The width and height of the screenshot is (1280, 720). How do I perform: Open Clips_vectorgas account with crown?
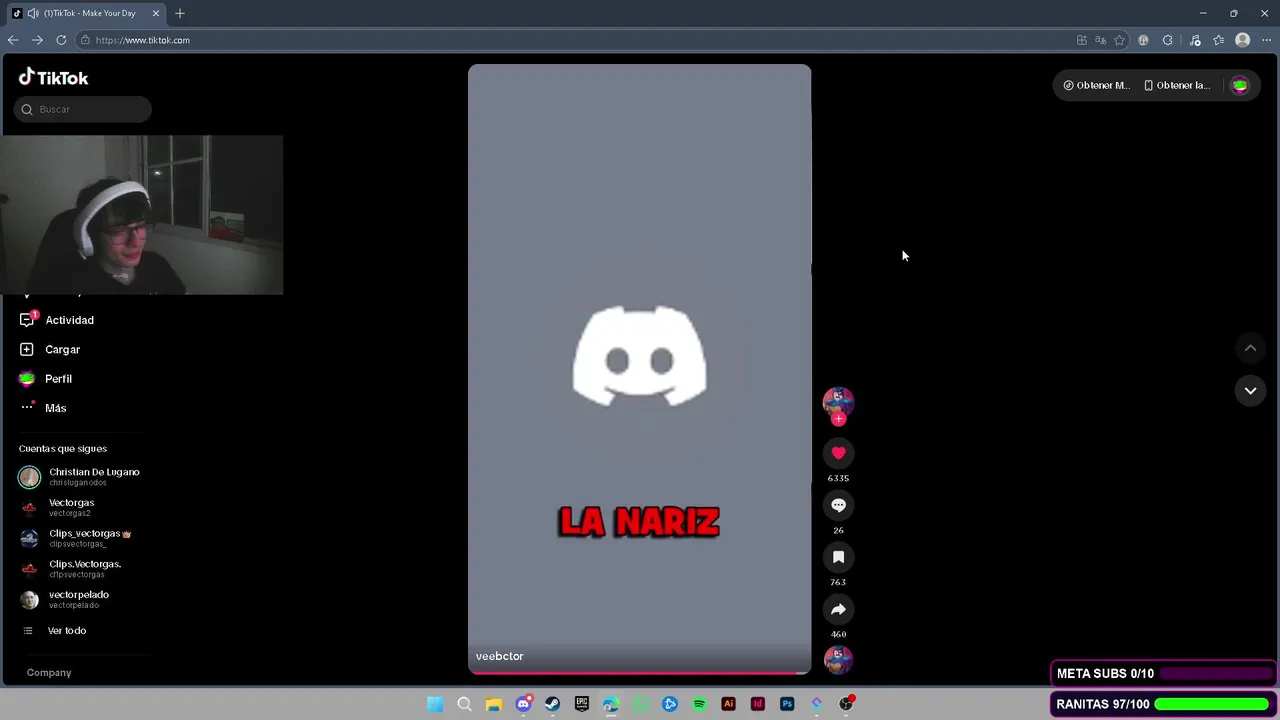(x=76, y=538)
